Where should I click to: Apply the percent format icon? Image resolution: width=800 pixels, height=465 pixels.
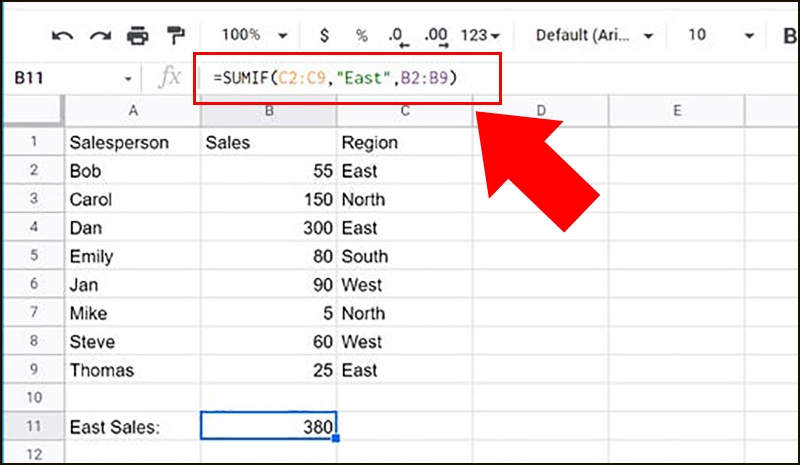[361, 35]
